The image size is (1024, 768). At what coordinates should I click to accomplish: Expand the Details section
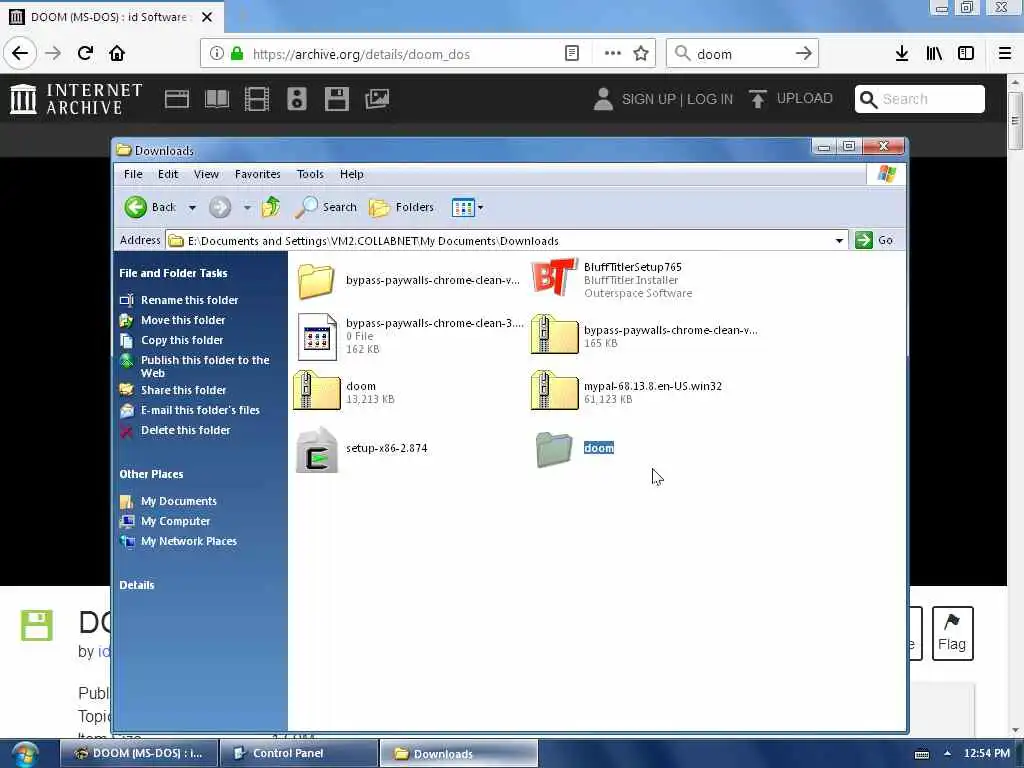[x=136, y=585]
